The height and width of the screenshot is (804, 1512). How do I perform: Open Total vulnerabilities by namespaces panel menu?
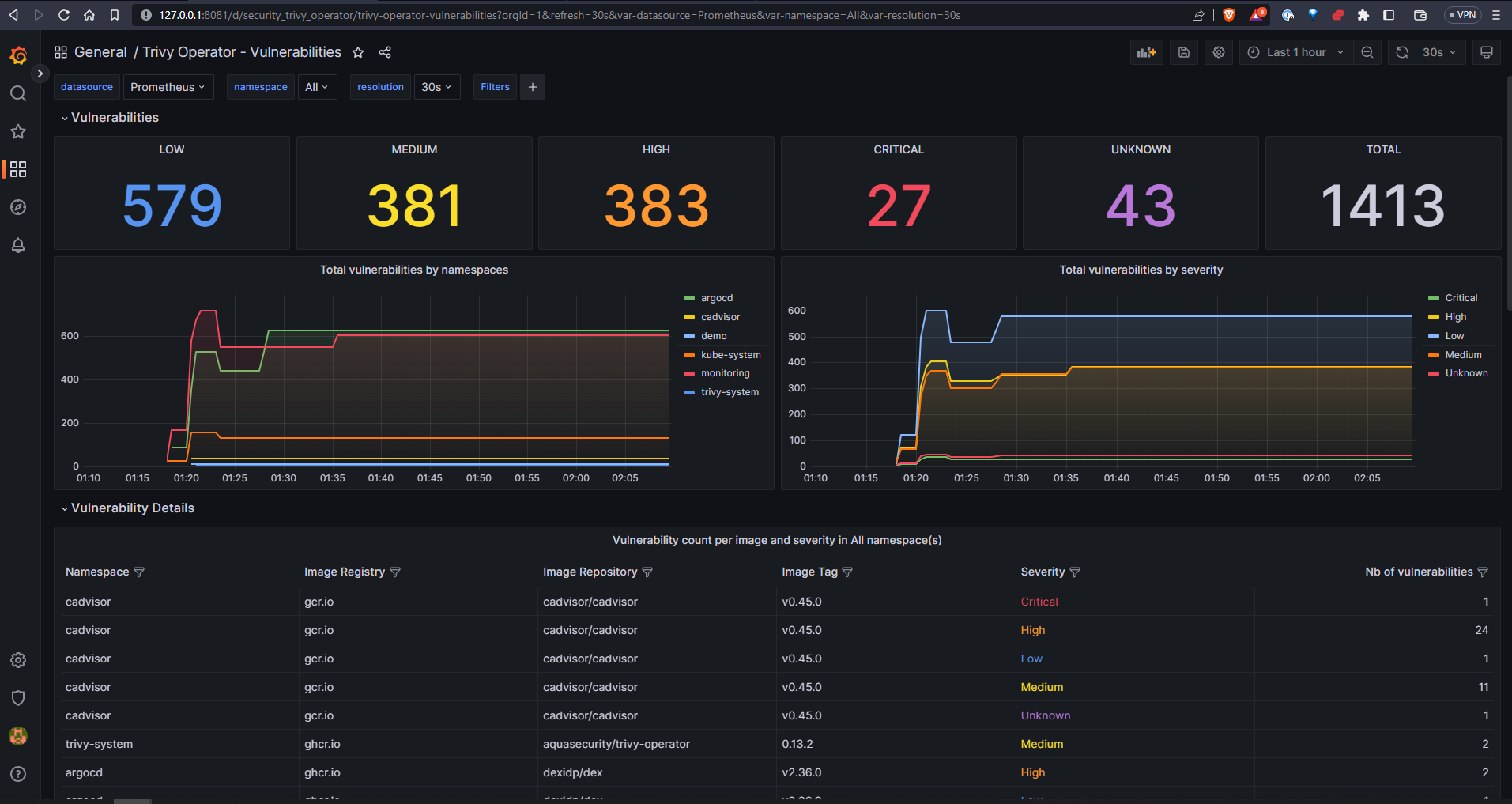414,270
